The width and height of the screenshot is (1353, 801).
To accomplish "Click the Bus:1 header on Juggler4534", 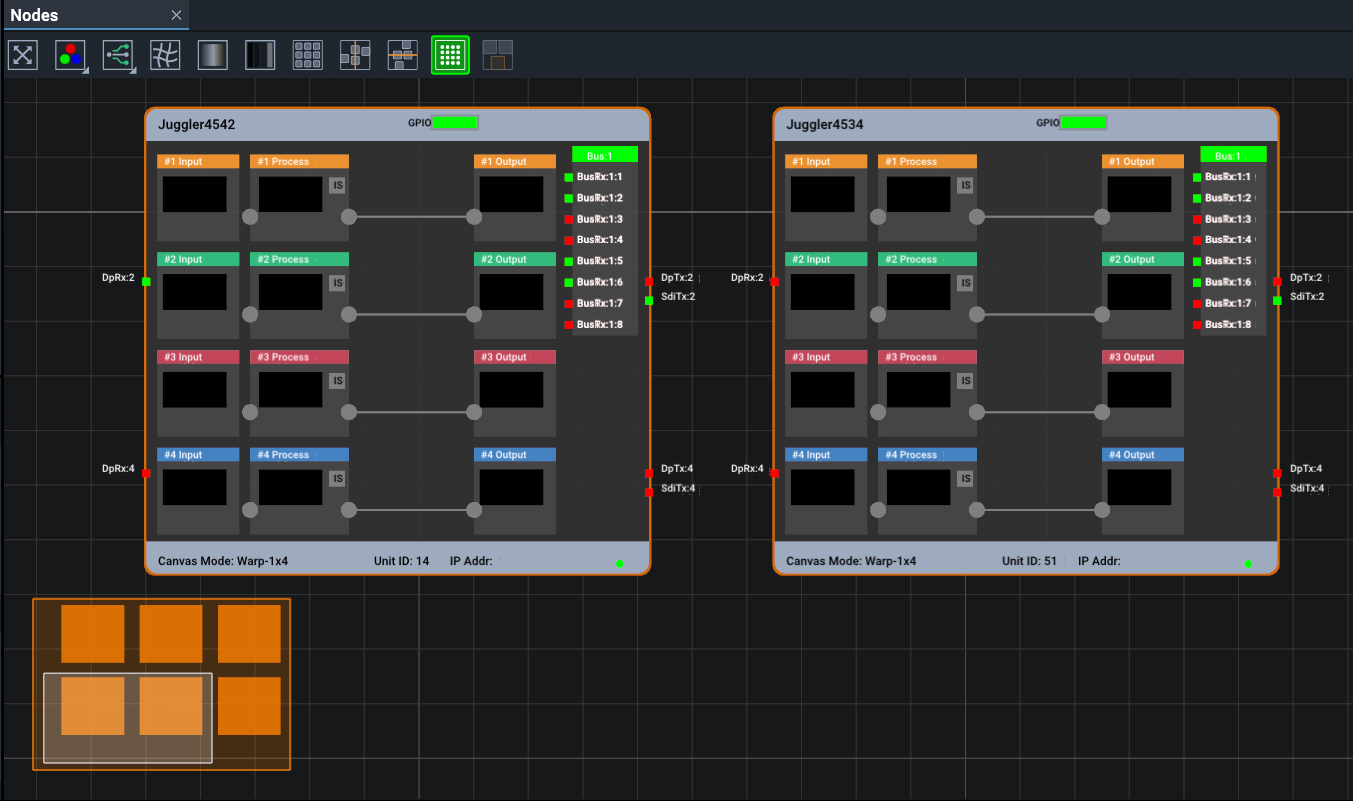I will point(1233,155).
